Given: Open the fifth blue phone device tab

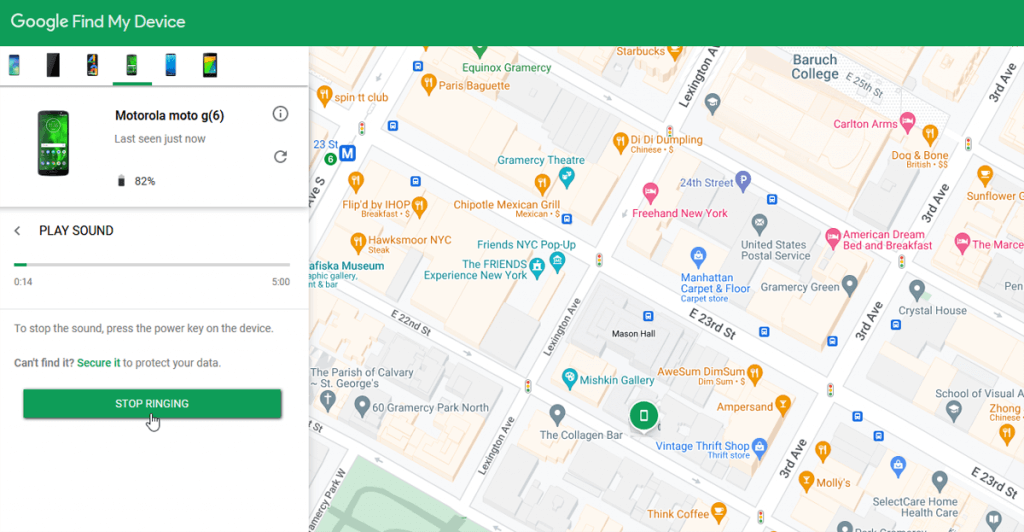Looking at the screenshot, I should coord(170,65).
